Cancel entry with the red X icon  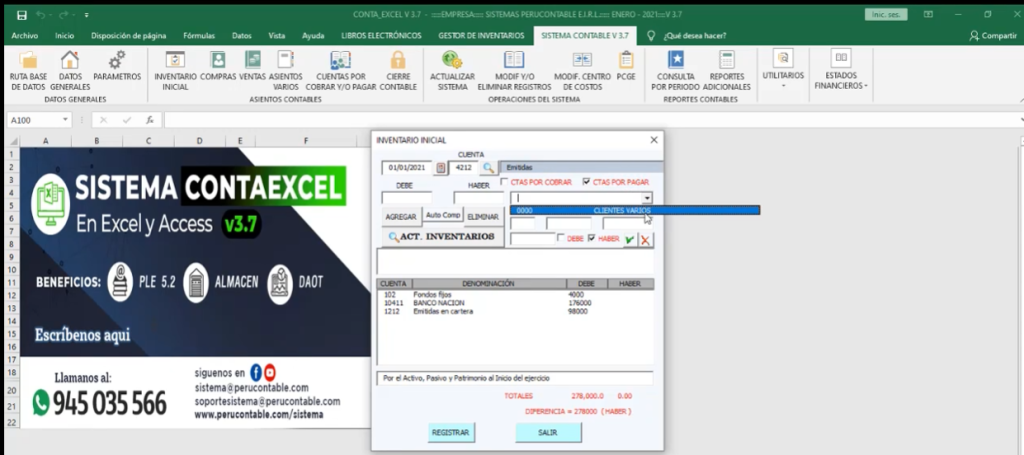[x=645, y=240]
